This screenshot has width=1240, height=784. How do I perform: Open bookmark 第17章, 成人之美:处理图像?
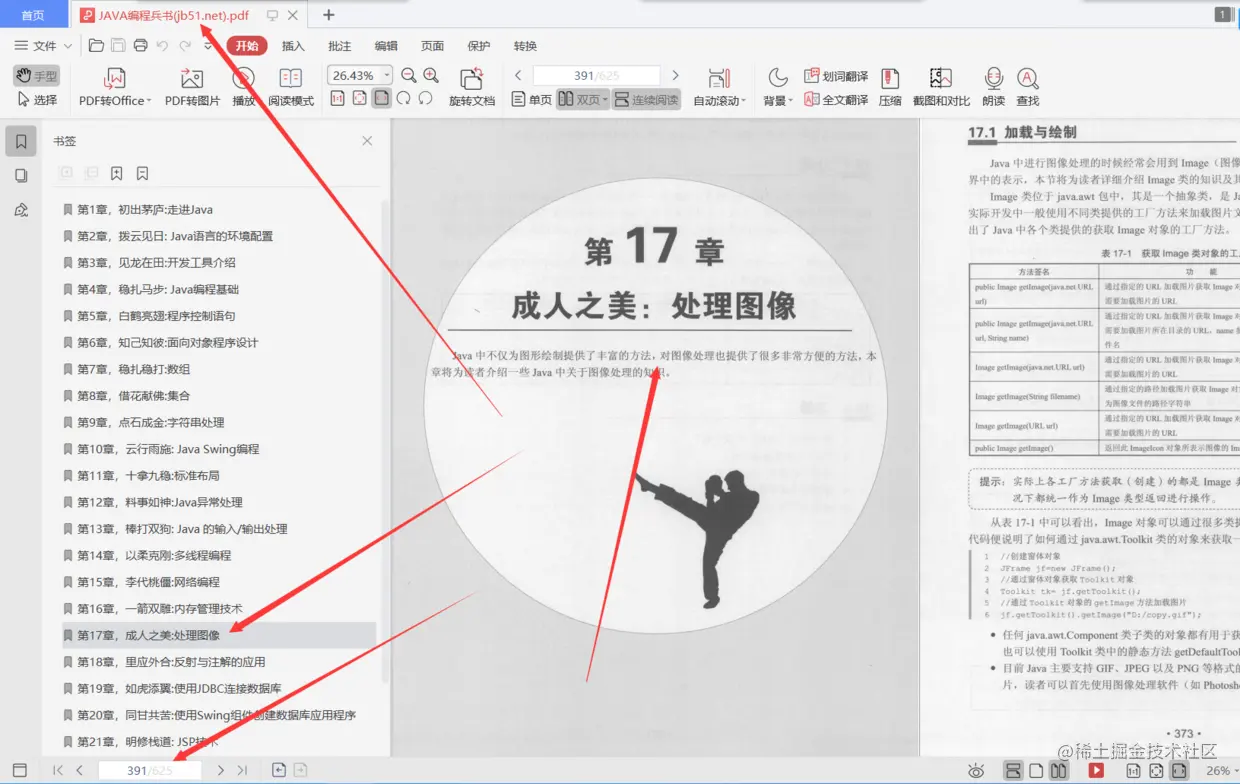point(219,635)
